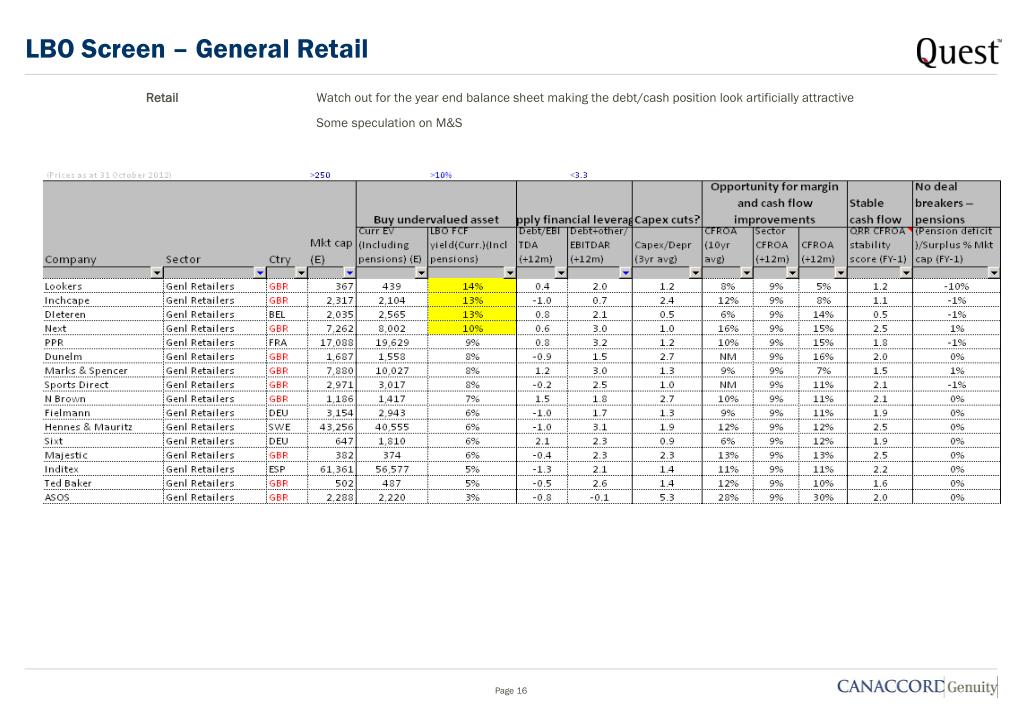
Task: Select the Dunelm company cell
Action: click(102, 357)
